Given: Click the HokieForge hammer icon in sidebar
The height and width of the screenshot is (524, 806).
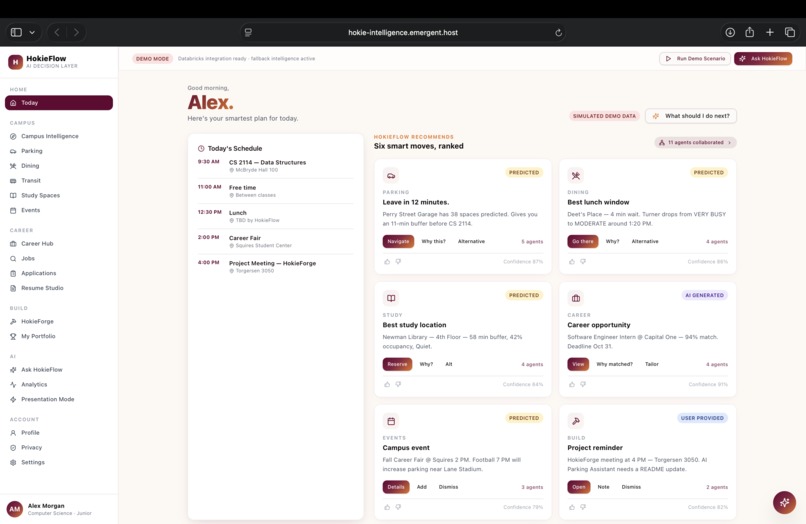Looking at the screenshot, I should pyautogui.click(x=13, y=321).
